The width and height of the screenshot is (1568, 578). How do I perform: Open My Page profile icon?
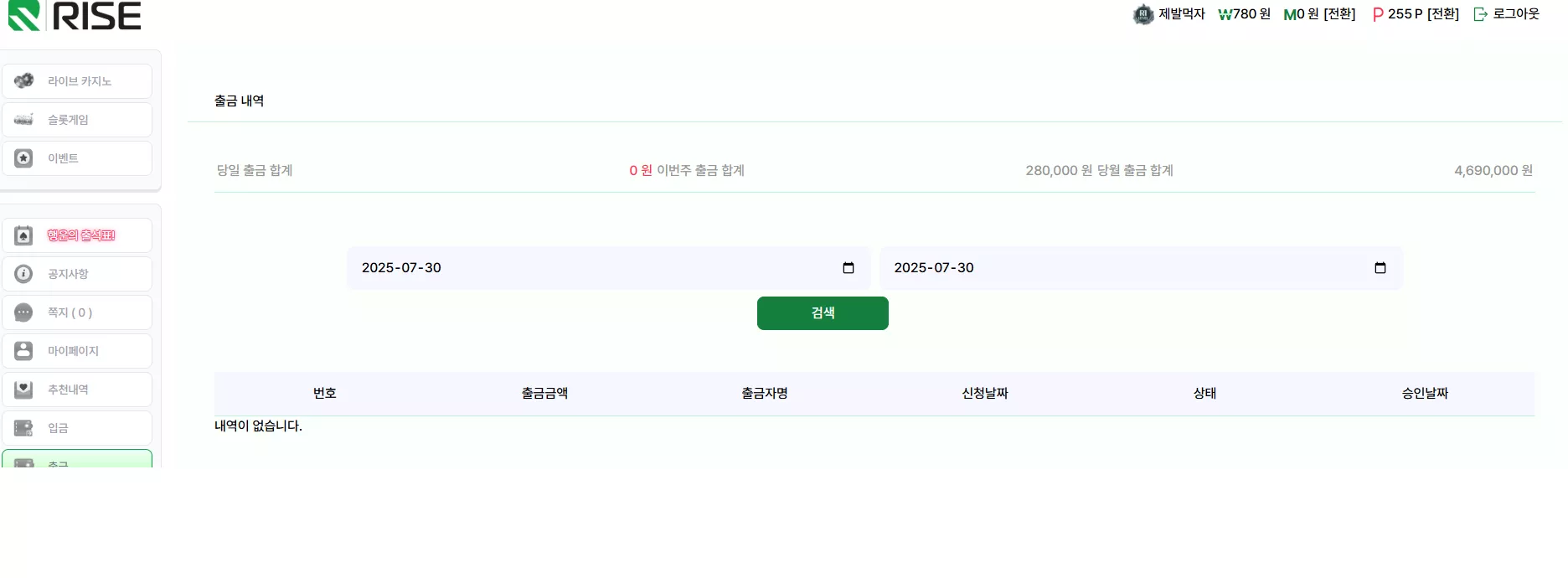point(23,350)
